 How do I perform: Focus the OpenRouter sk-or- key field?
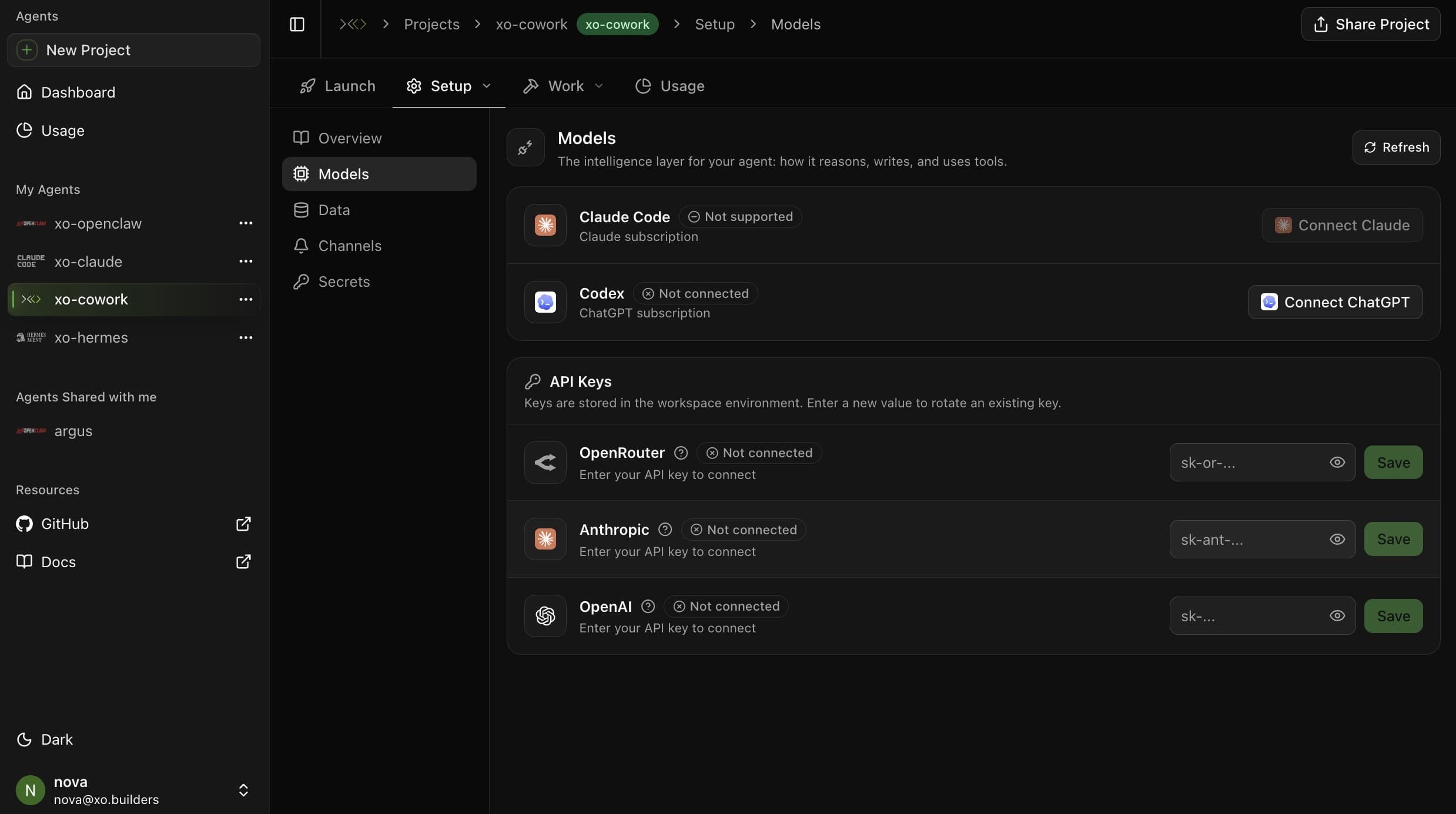pos(1262,463)
